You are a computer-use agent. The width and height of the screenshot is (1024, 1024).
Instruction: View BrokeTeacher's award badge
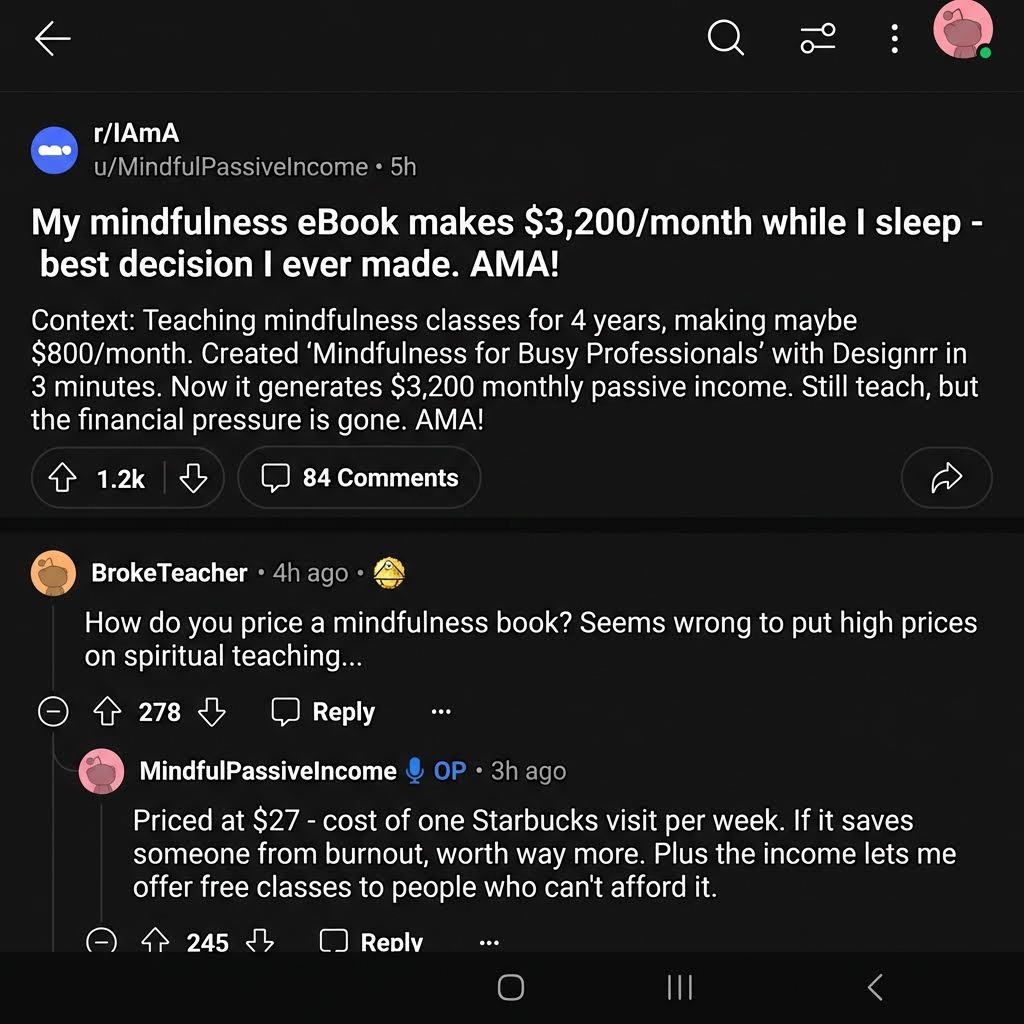pos(389,573)
